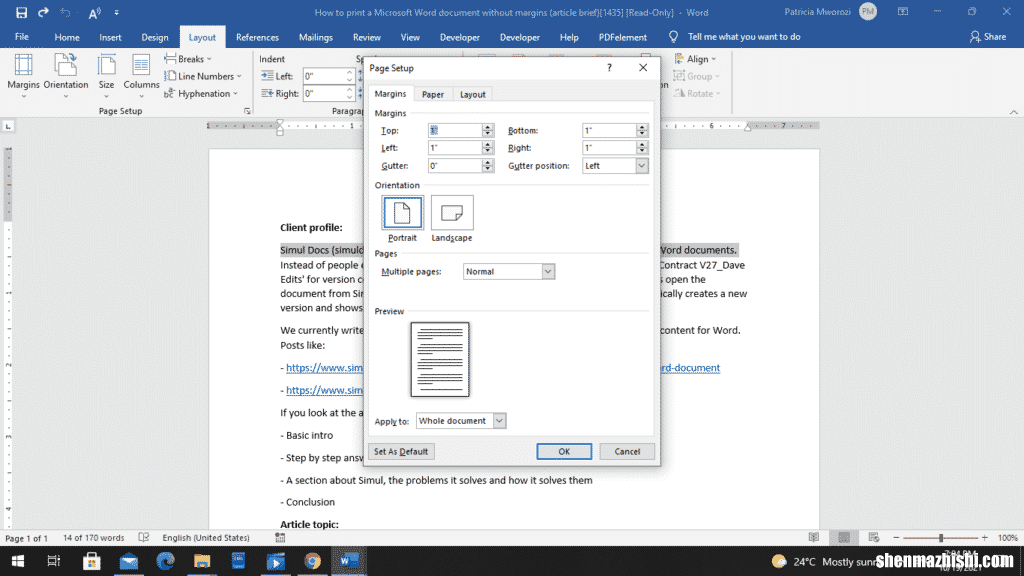The height and width of the screenshot is (576, 1024).
Task: Click the Gutter value input field
Action: tap(455, 166)
